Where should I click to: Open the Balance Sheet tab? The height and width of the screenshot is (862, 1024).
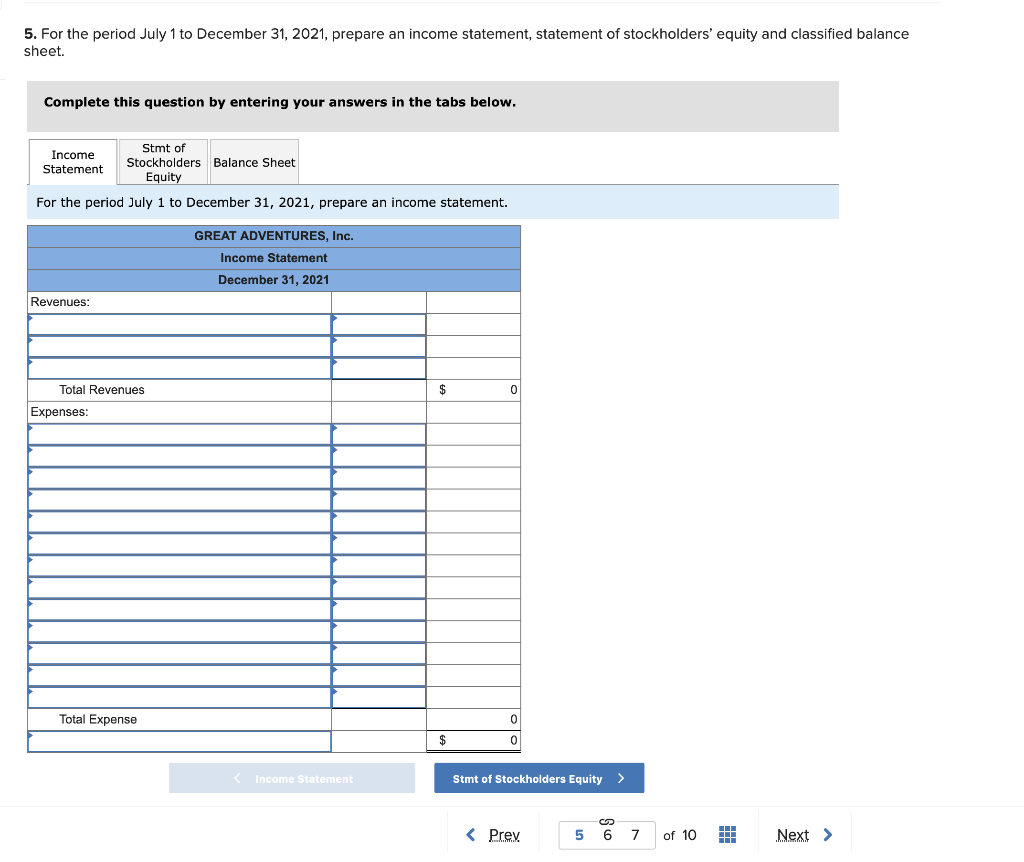tap(254, 162)
